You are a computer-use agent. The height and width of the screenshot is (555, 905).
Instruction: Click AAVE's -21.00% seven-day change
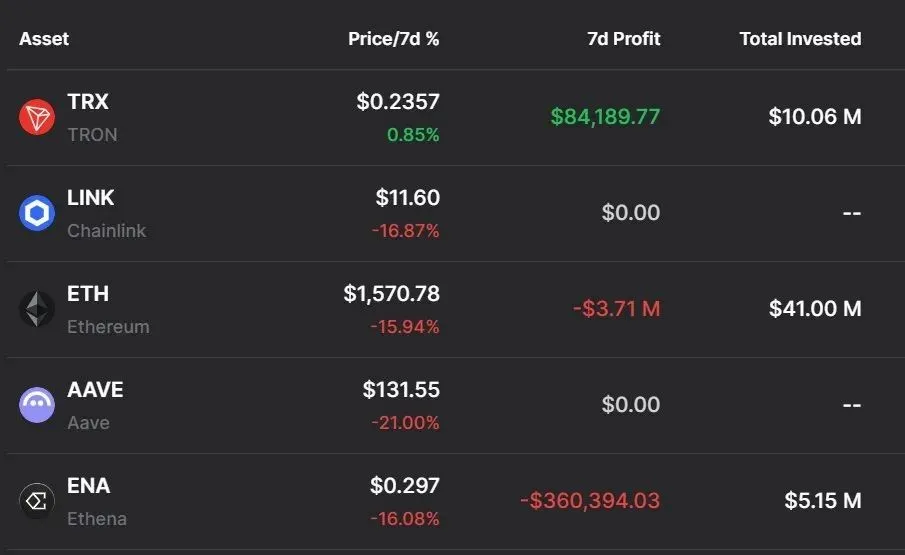click(405, 423)
